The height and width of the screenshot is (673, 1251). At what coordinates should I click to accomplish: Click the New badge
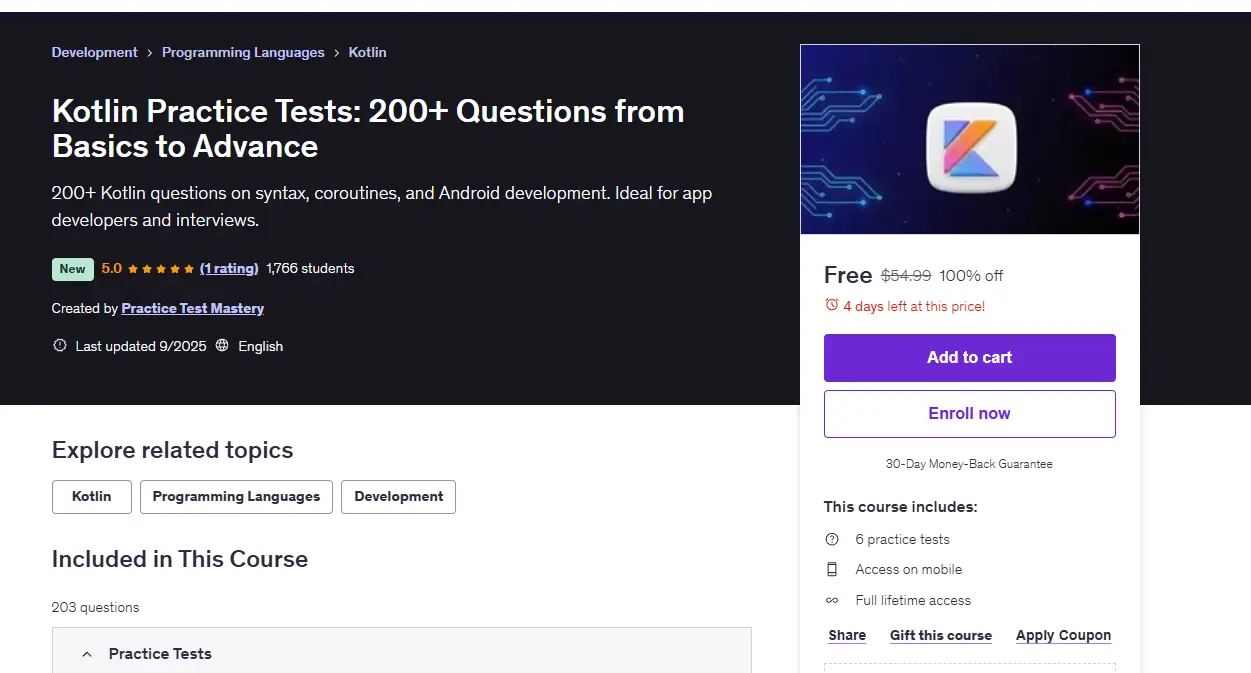[x=73, y=269]
